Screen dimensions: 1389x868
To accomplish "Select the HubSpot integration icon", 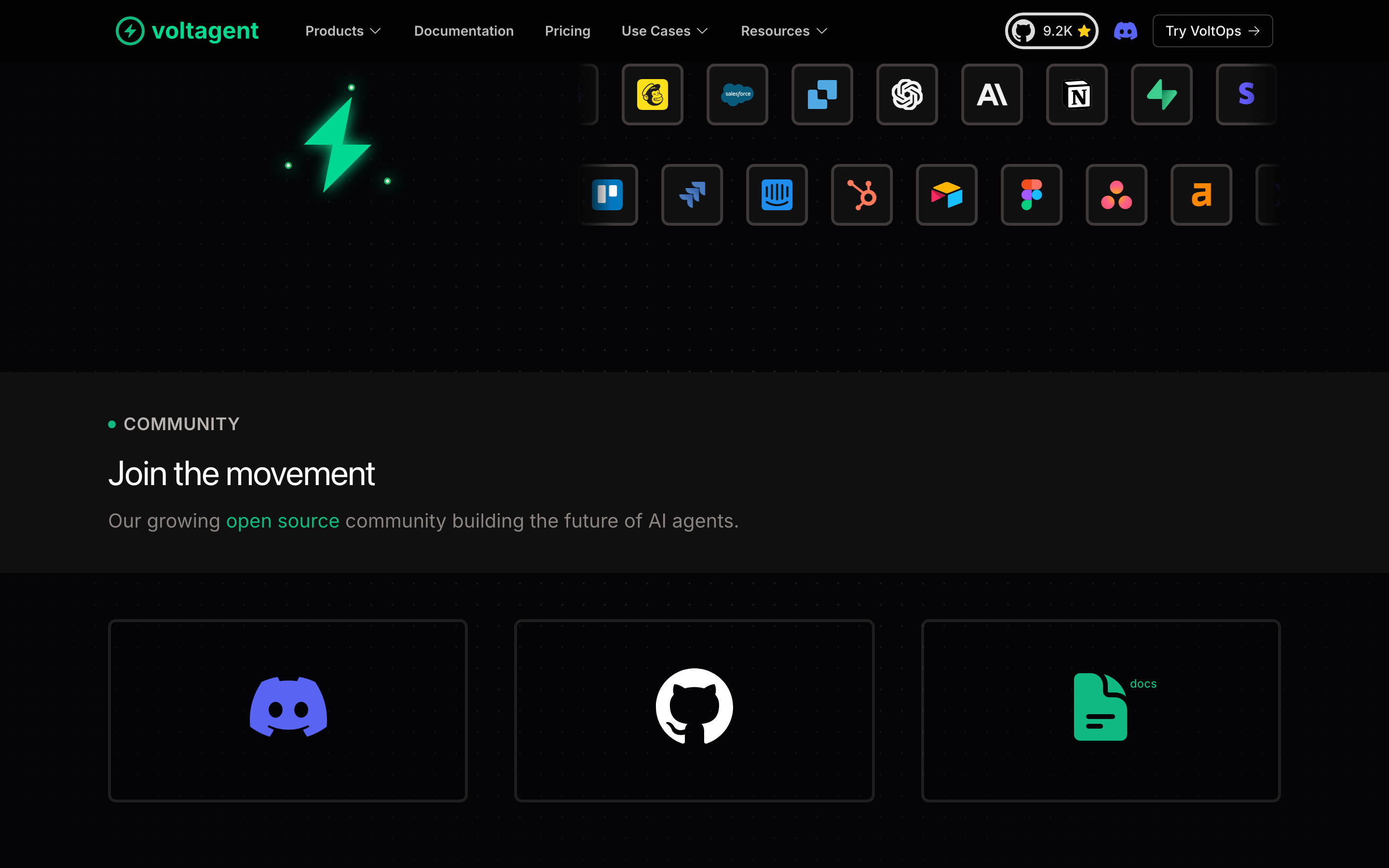I will point(861,195).
